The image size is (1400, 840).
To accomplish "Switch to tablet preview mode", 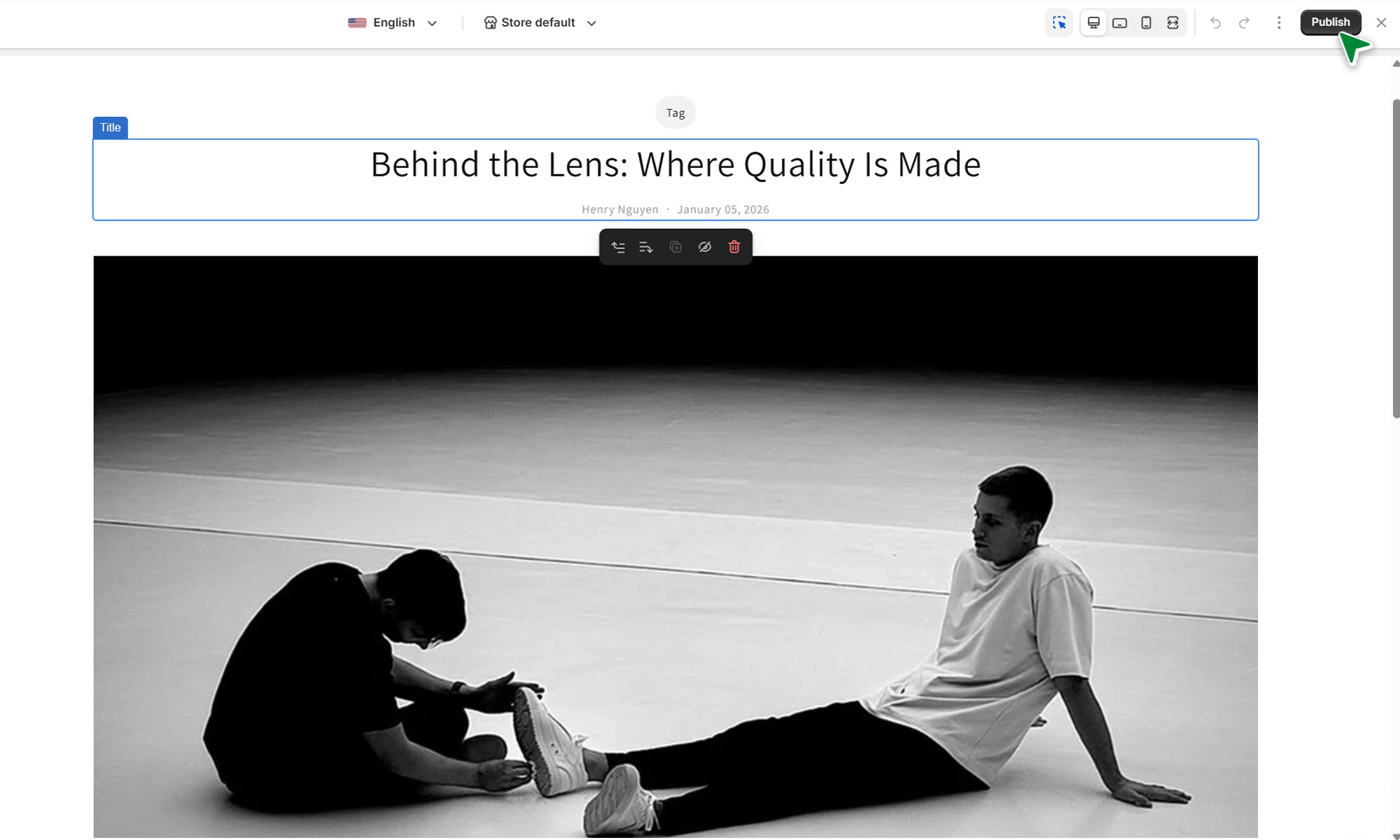I will pyautogui.click(x=1119, y=22).
